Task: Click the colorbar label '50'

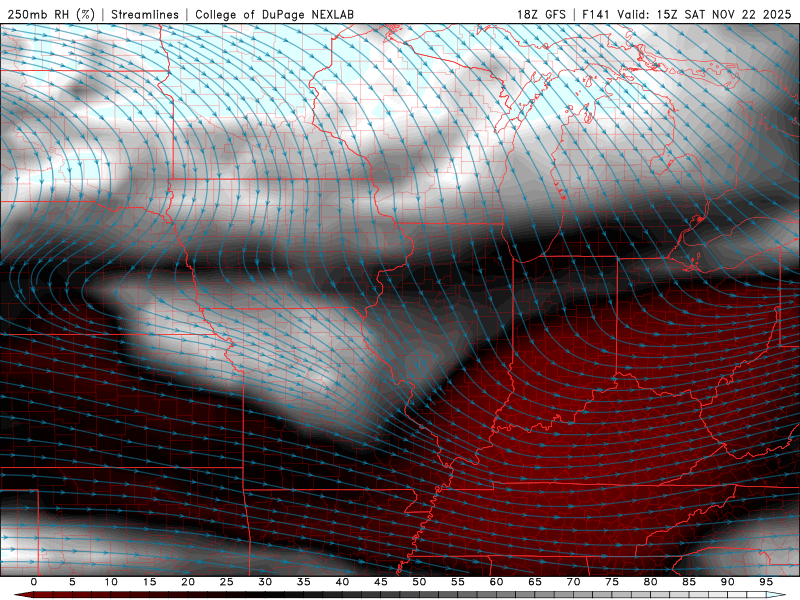Action: click(419, 582)
